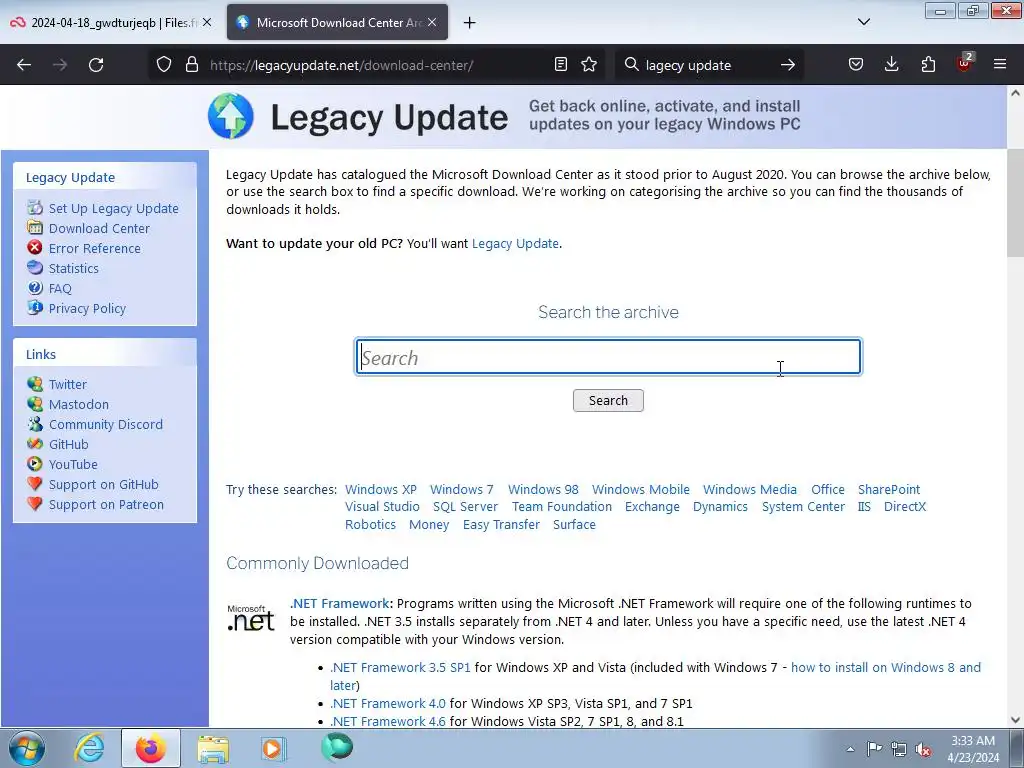The image size is (1024, 768).
Task: Show hidden tray icons arrow
Action: (x=850, y=749)
